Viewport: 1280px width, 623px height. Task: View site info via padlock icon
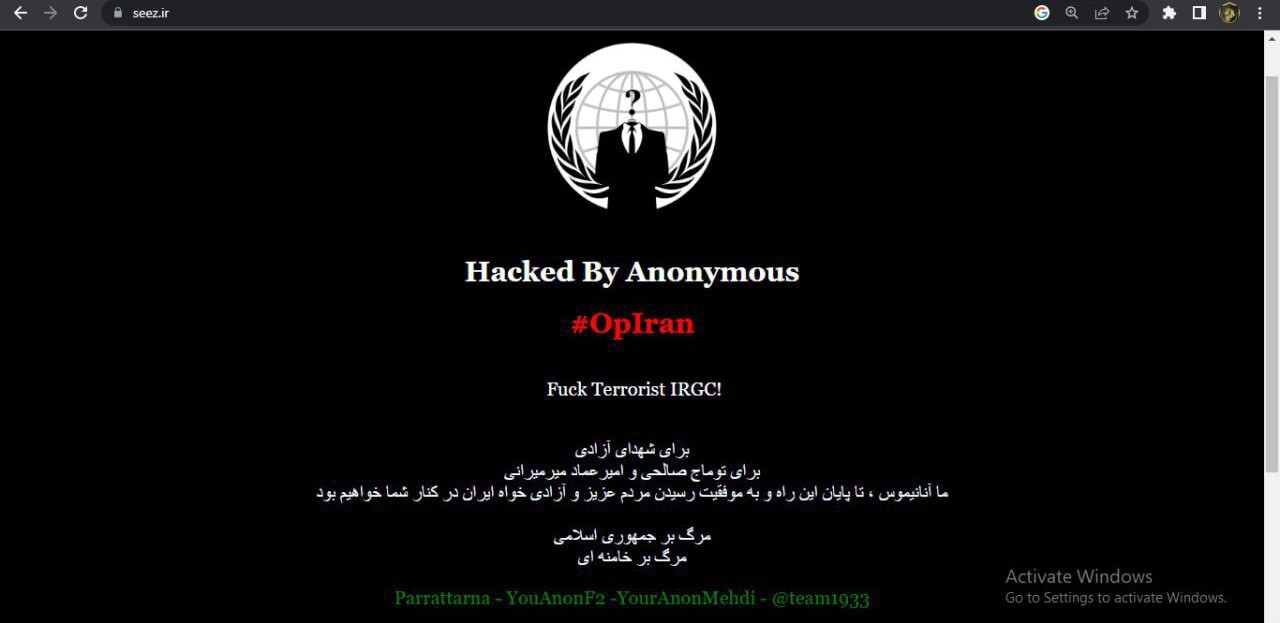tap(117, 13)
